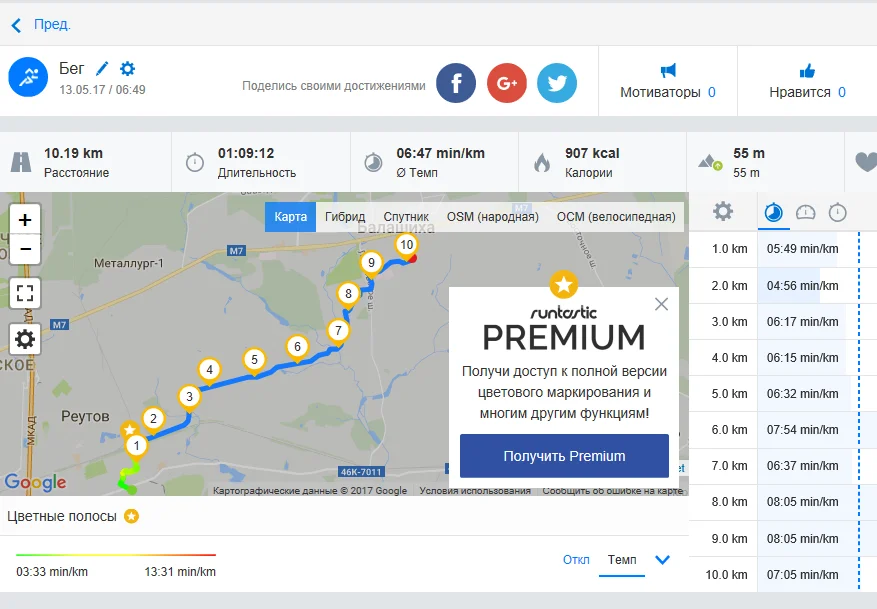This screenshot has width=877, height=609.
Task: Click the 10.19 km distance value
Action: tap(73, 153)
